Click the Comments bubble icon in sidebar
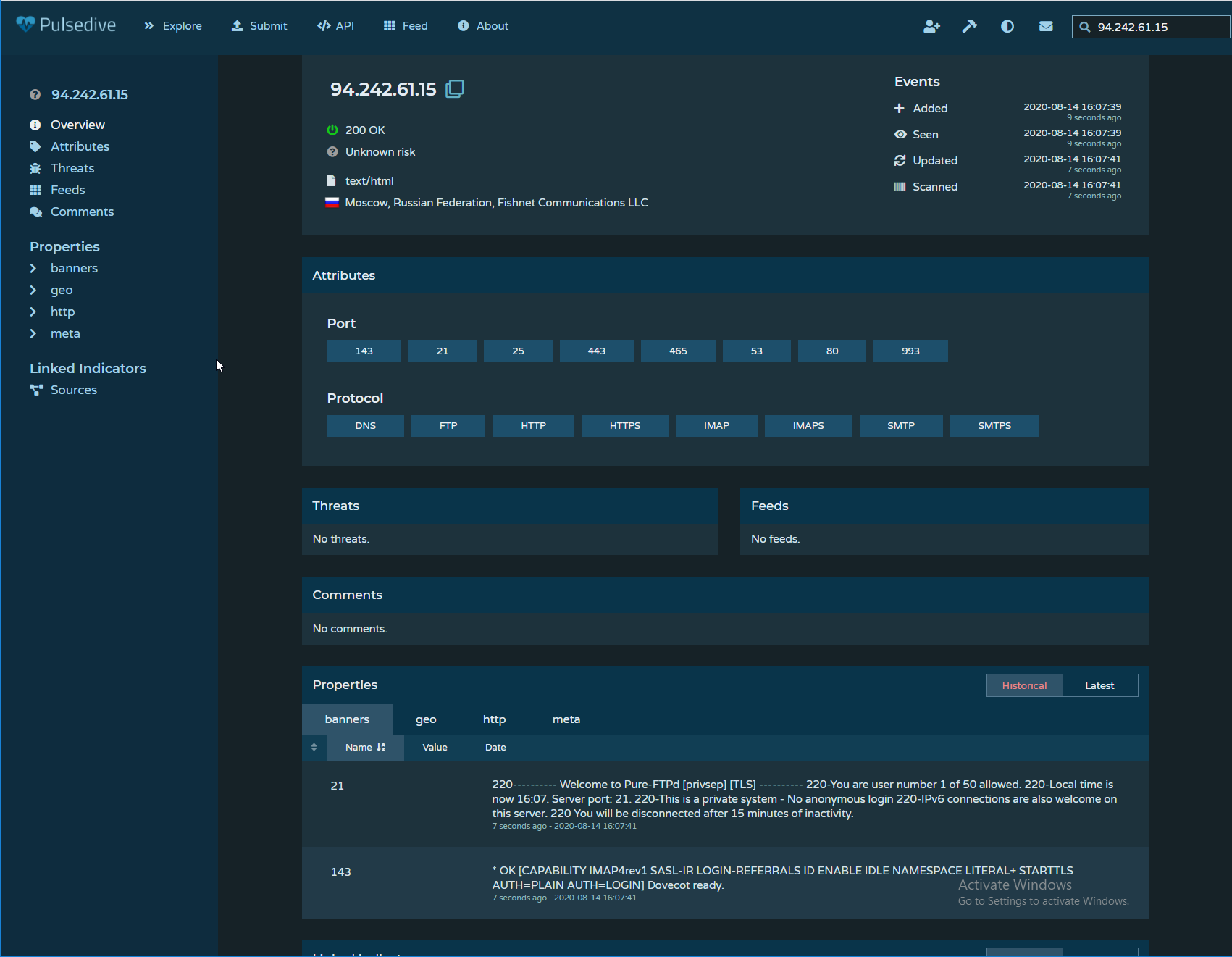Image resolution: width=1232 pixels, height=957 pixels. 35,212
